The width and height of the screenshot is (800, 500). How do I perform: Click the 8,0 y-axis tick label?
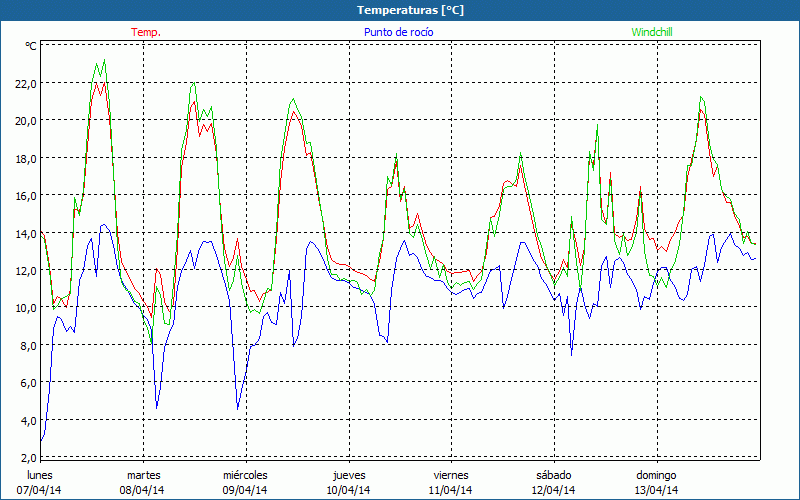pos(27,346)
